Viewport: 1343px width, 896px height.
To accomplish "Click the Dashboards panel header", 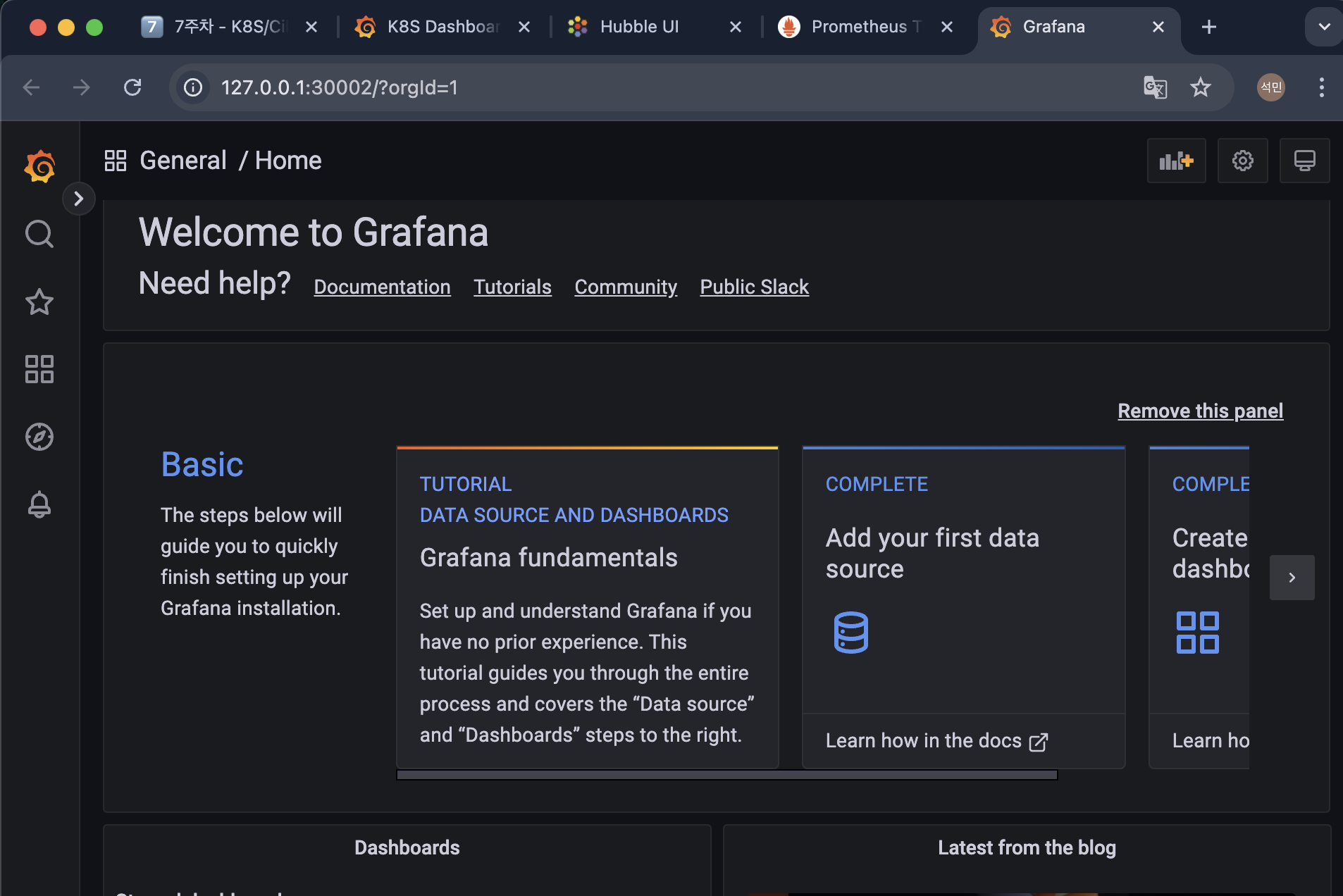I will (407, 847).
